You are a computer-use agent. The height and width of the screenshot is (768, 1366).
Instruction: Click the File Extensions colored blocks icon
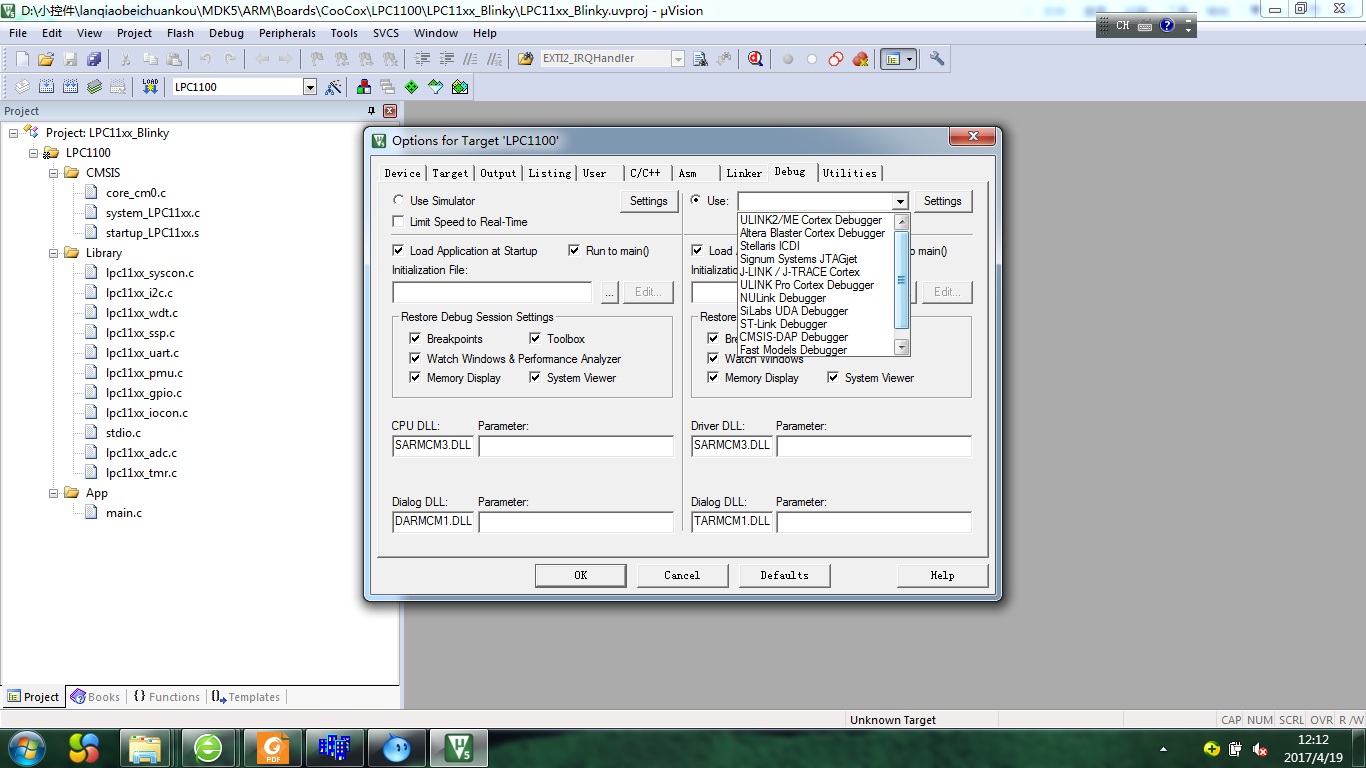tap(364, 87)
